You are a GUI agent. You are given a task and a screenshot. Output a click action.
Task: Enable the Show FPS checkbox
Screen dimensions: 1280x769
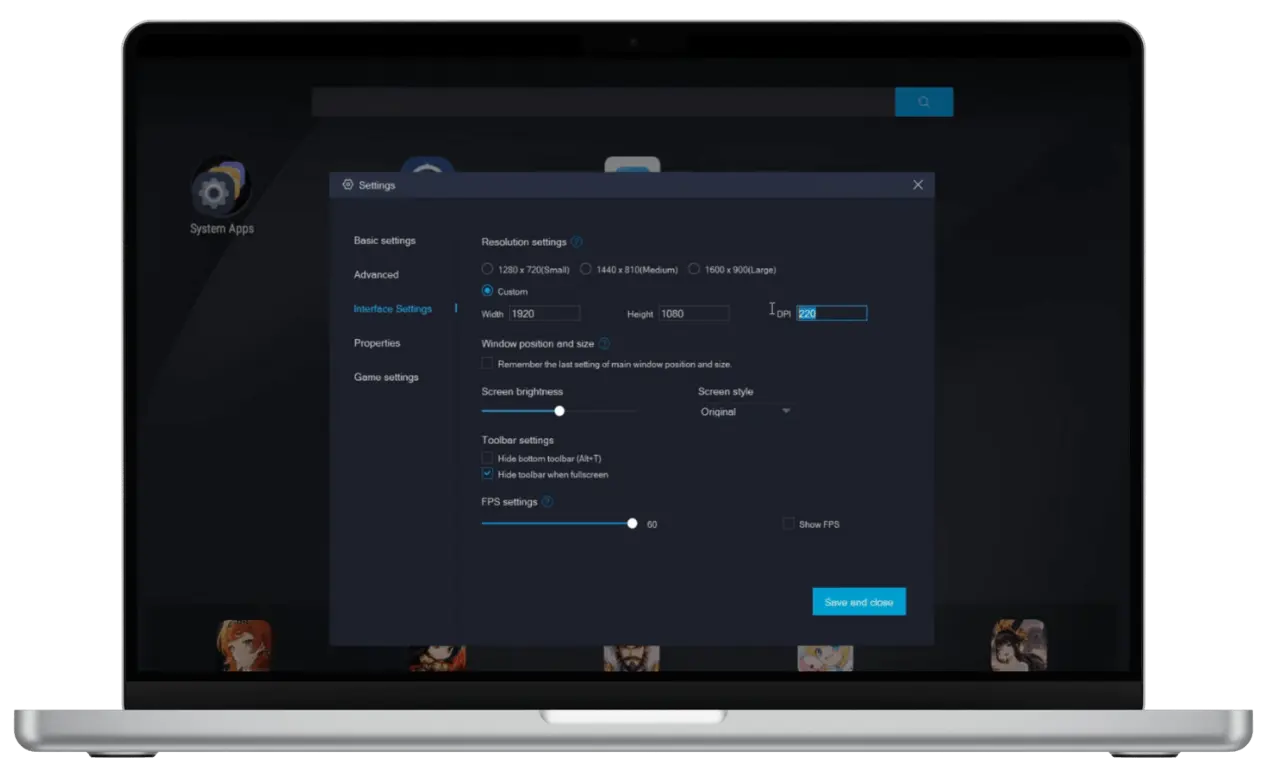(788, 523)
